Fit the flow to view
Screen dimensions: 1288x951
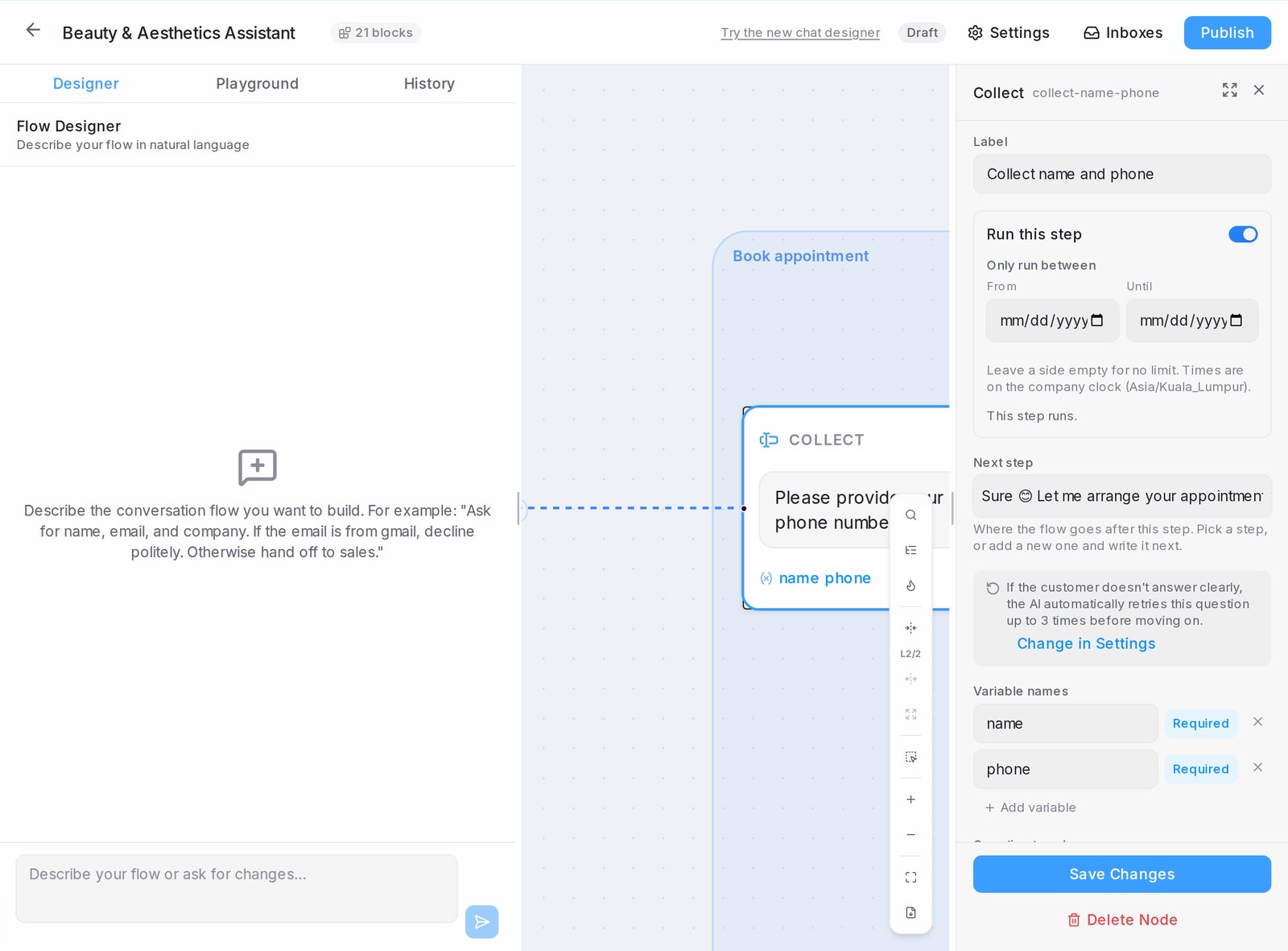pyautogui.click(x=910, y=877)
